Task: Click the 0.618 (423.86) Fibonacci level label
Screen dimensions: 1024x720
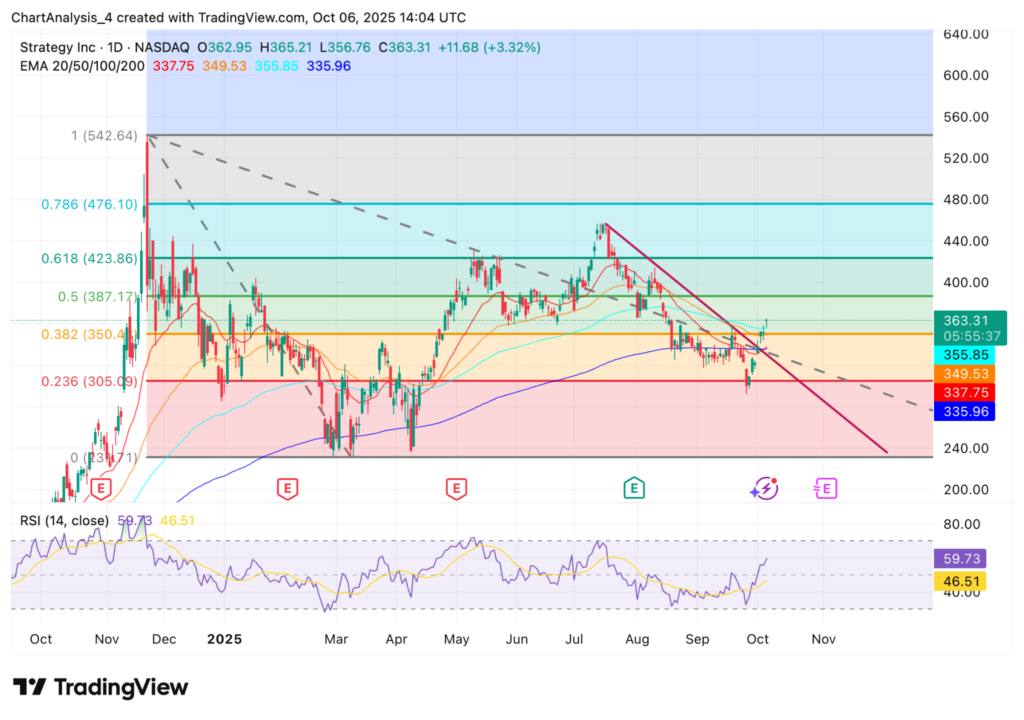Action: click(89, 258)
